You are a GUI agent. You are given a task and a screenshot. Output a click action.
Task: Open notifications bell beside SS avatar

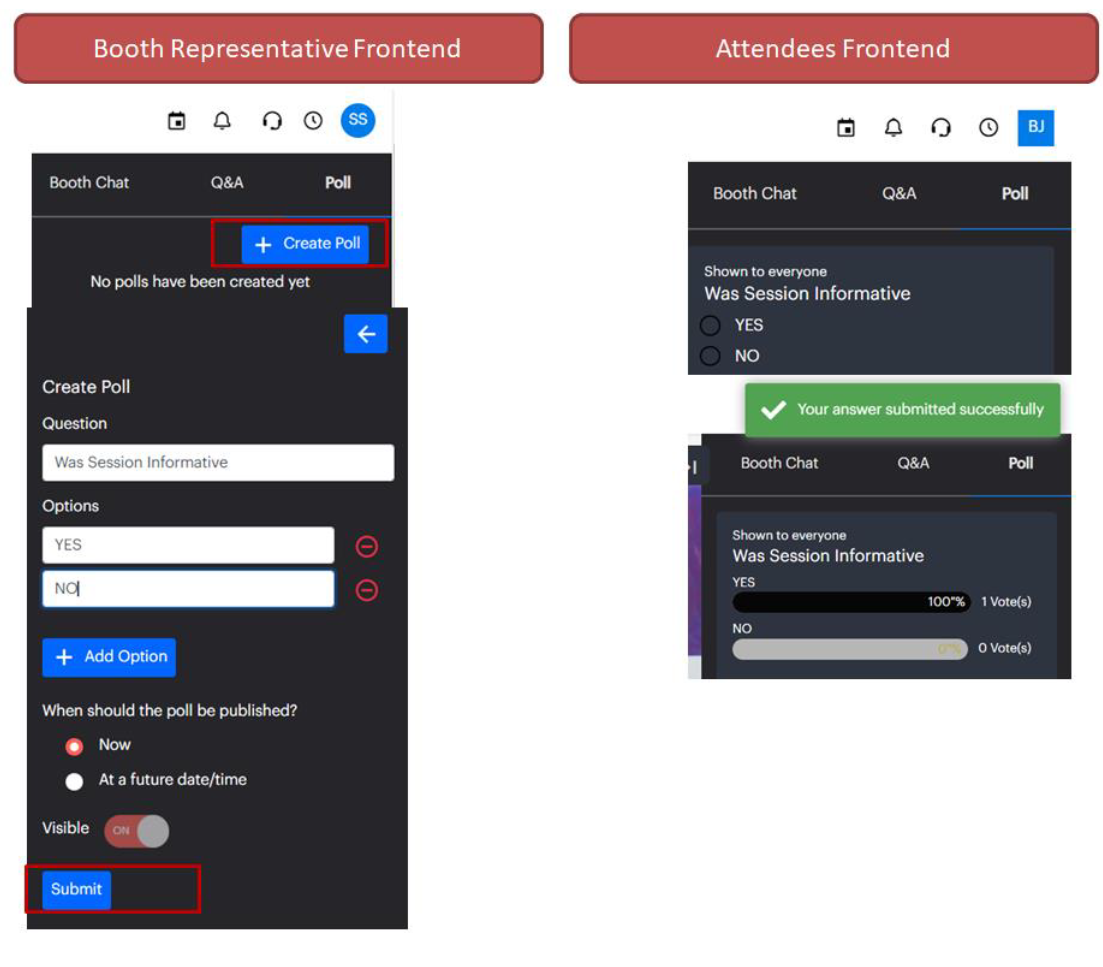pyautogui.click(x=222, y=121)
